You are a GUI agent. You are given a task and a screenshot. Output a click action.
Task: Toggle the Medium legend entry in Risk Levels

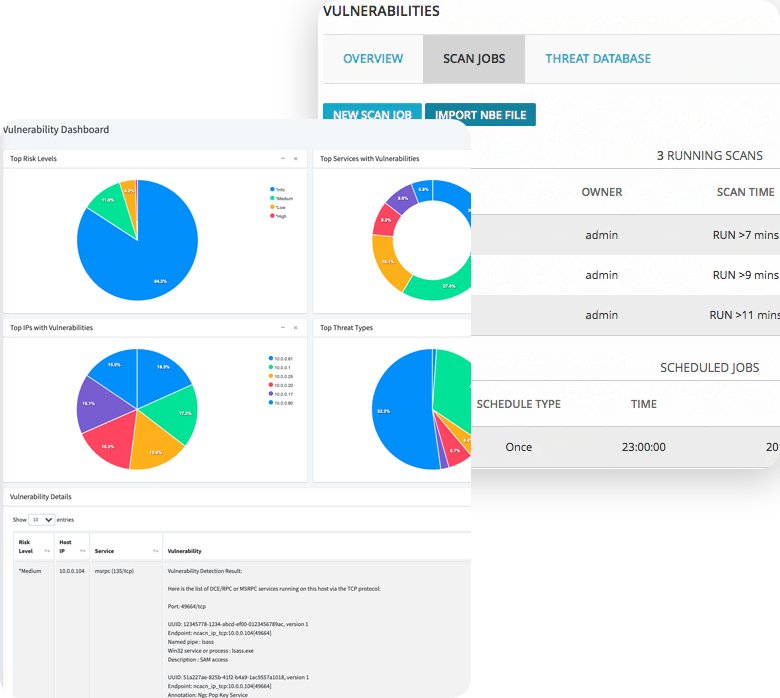[x=282, y=199]
